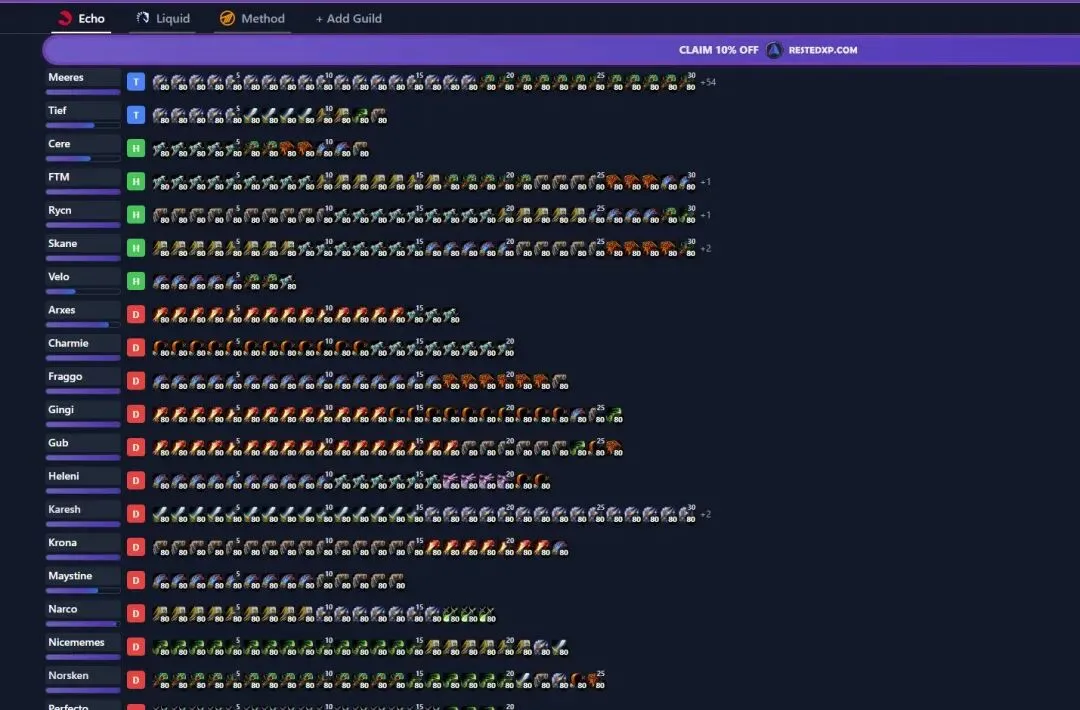
Task: Click the level progress bar under Velo
Action: coord(83,291)
